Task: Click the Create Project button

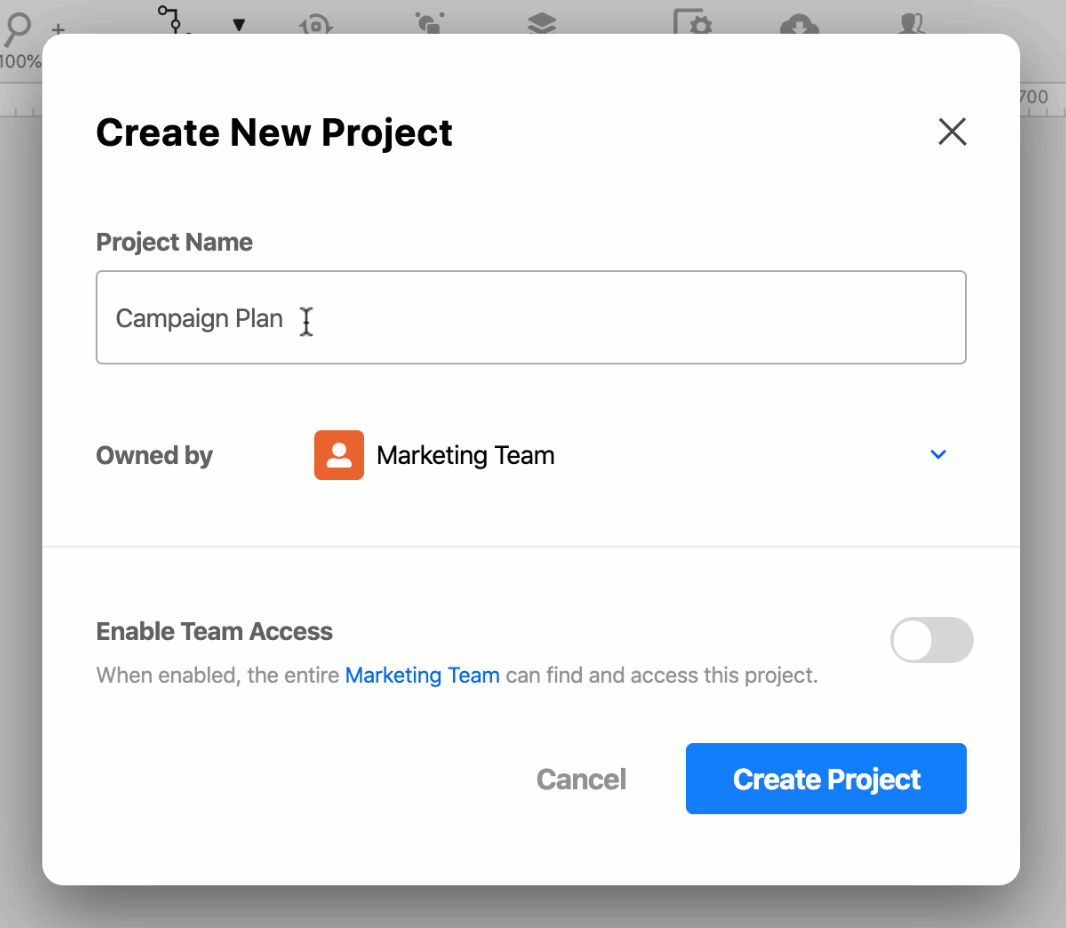Action: point(825,779)
